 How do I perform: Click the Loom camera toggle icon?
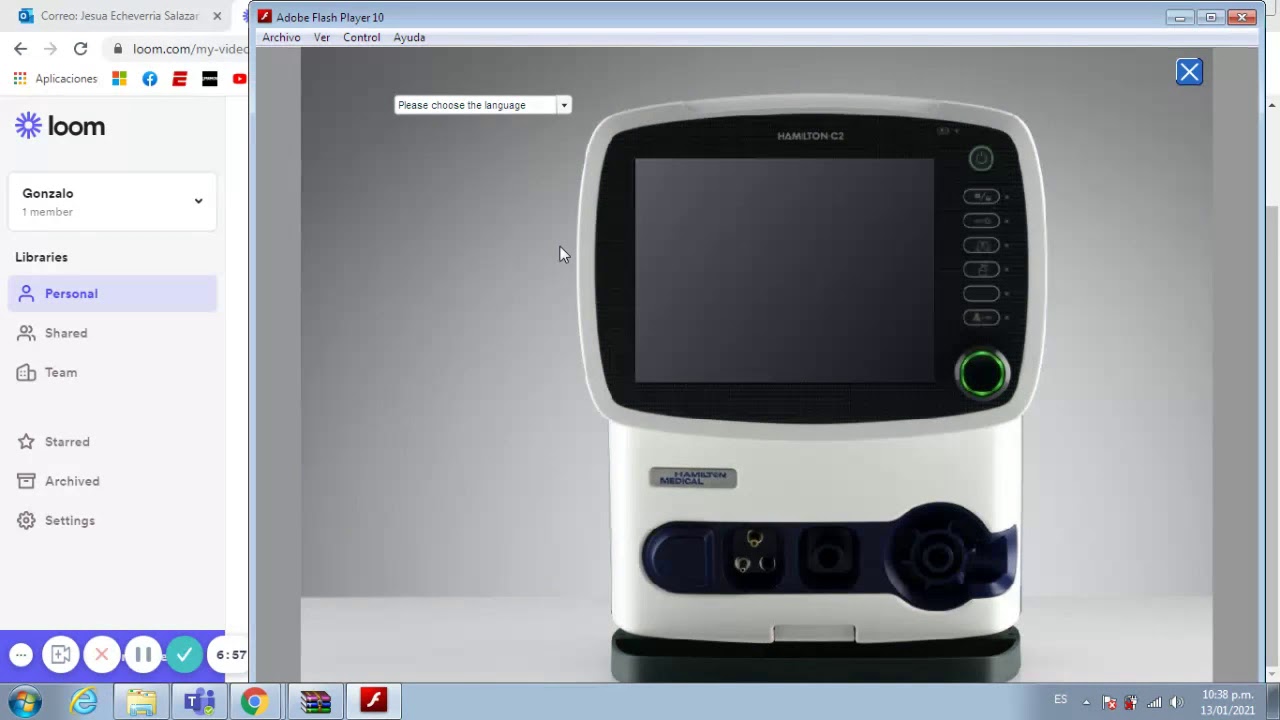[60, 655]
